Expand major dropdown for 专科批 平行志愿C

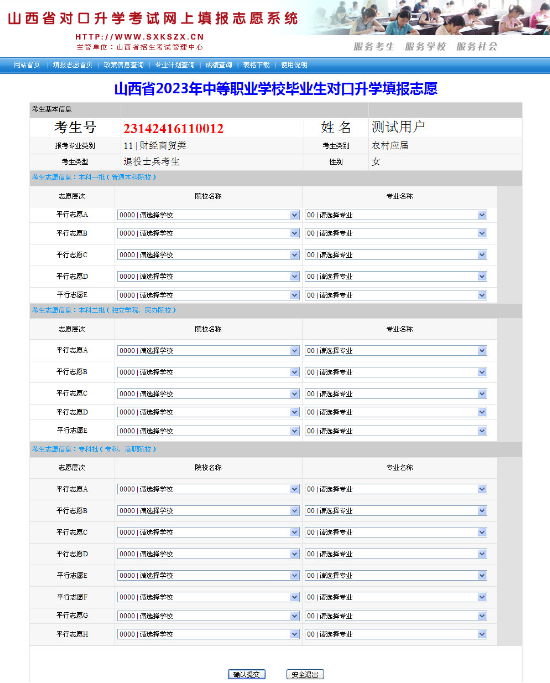[x=395, y=532]
